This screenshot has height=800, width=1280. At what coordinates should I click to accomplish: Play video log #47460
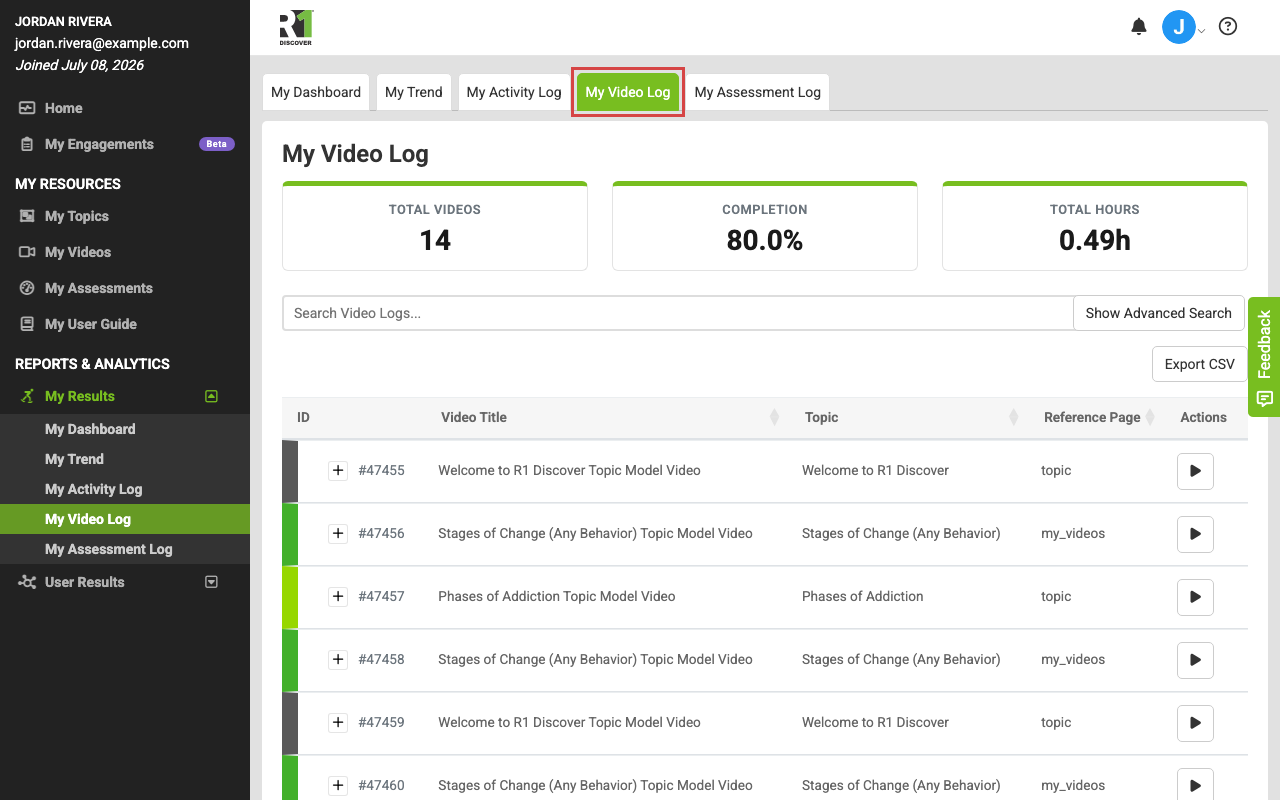(1195, 785)
